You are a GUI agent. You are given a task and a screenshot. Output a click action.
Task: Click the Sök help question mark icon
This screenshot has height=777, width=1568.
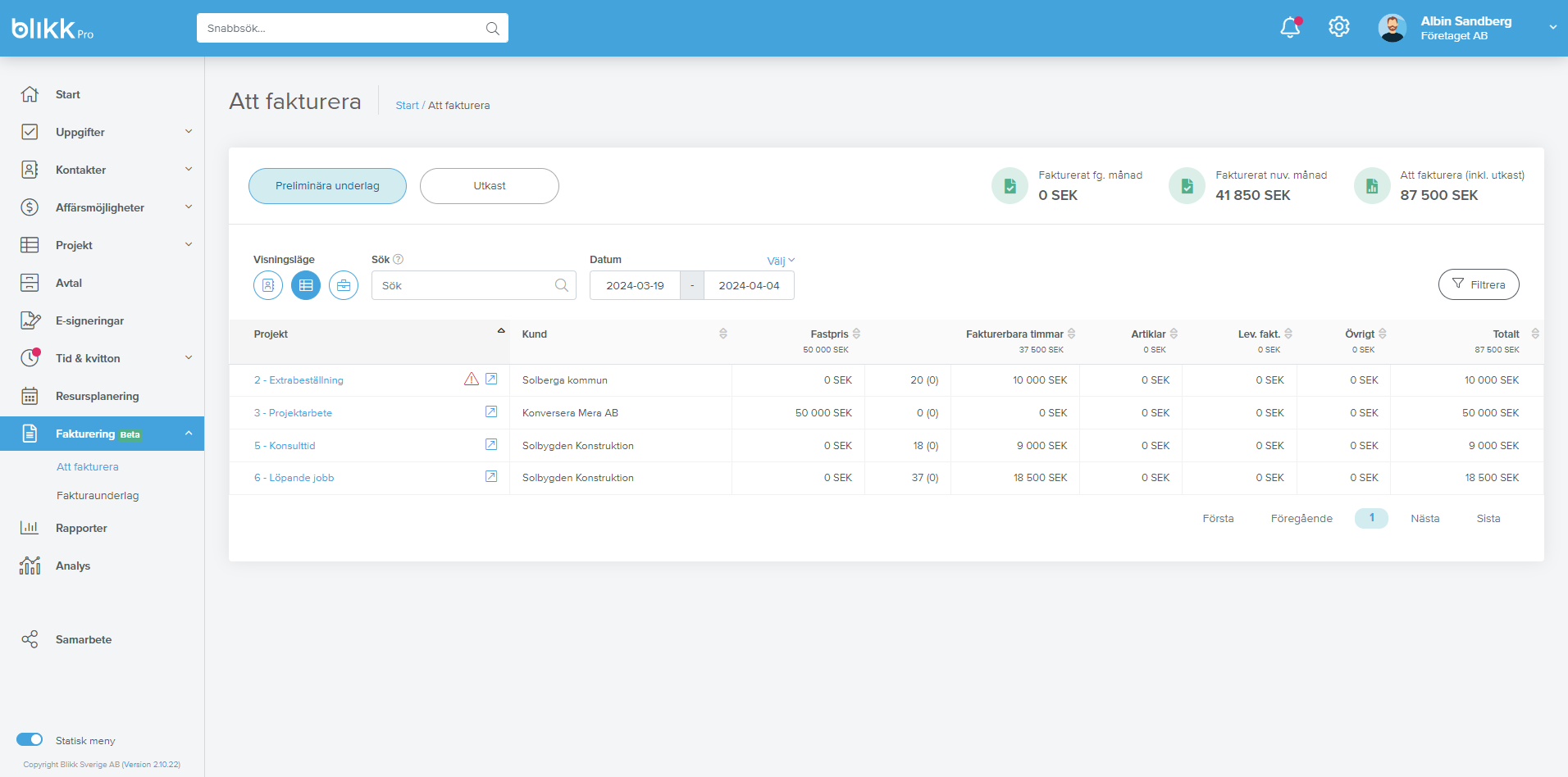(x=399, y=259)
